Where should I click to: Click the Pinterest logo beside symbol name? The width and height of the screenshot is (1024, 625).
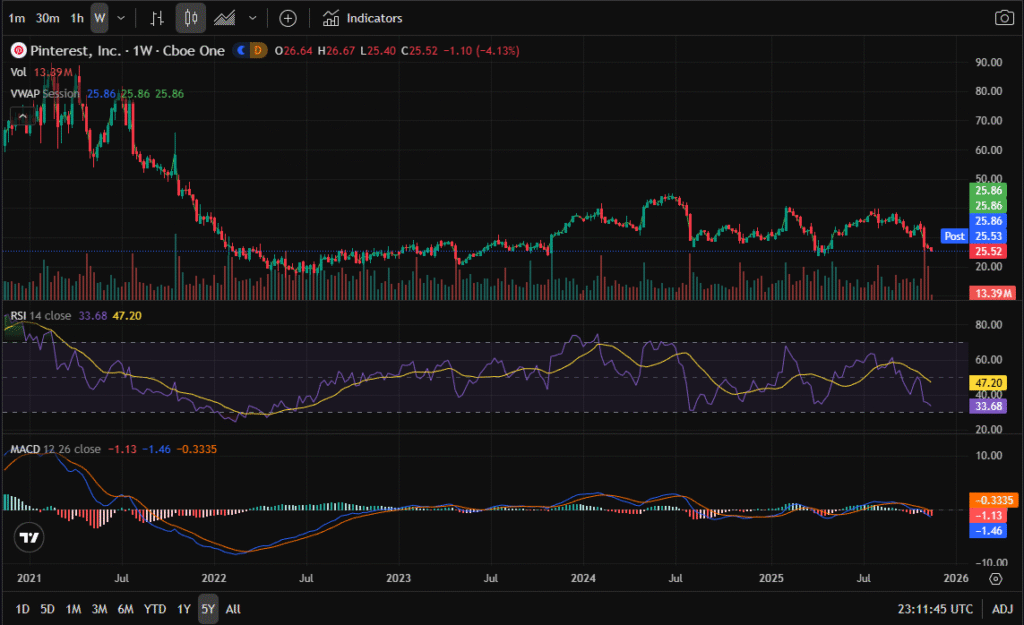17,50
